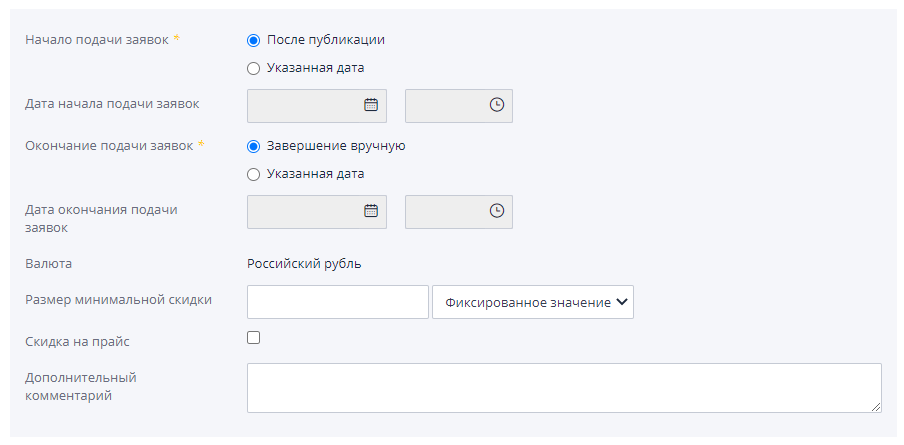Choose 'Указанная дата' under Окончание подачи заявок

253,174
